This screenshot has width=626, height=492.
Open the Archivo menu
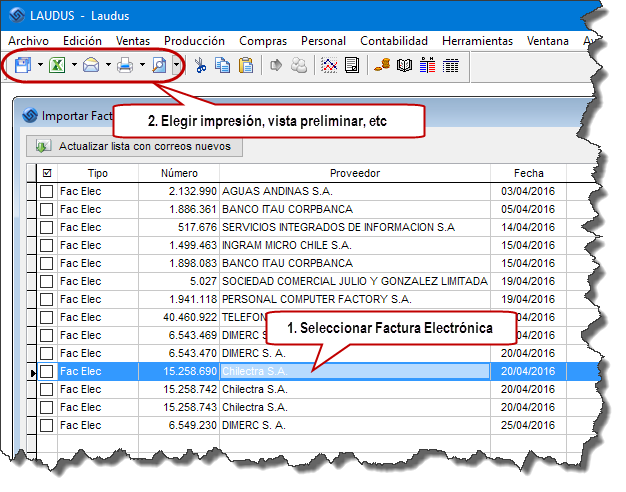point(28,41)
